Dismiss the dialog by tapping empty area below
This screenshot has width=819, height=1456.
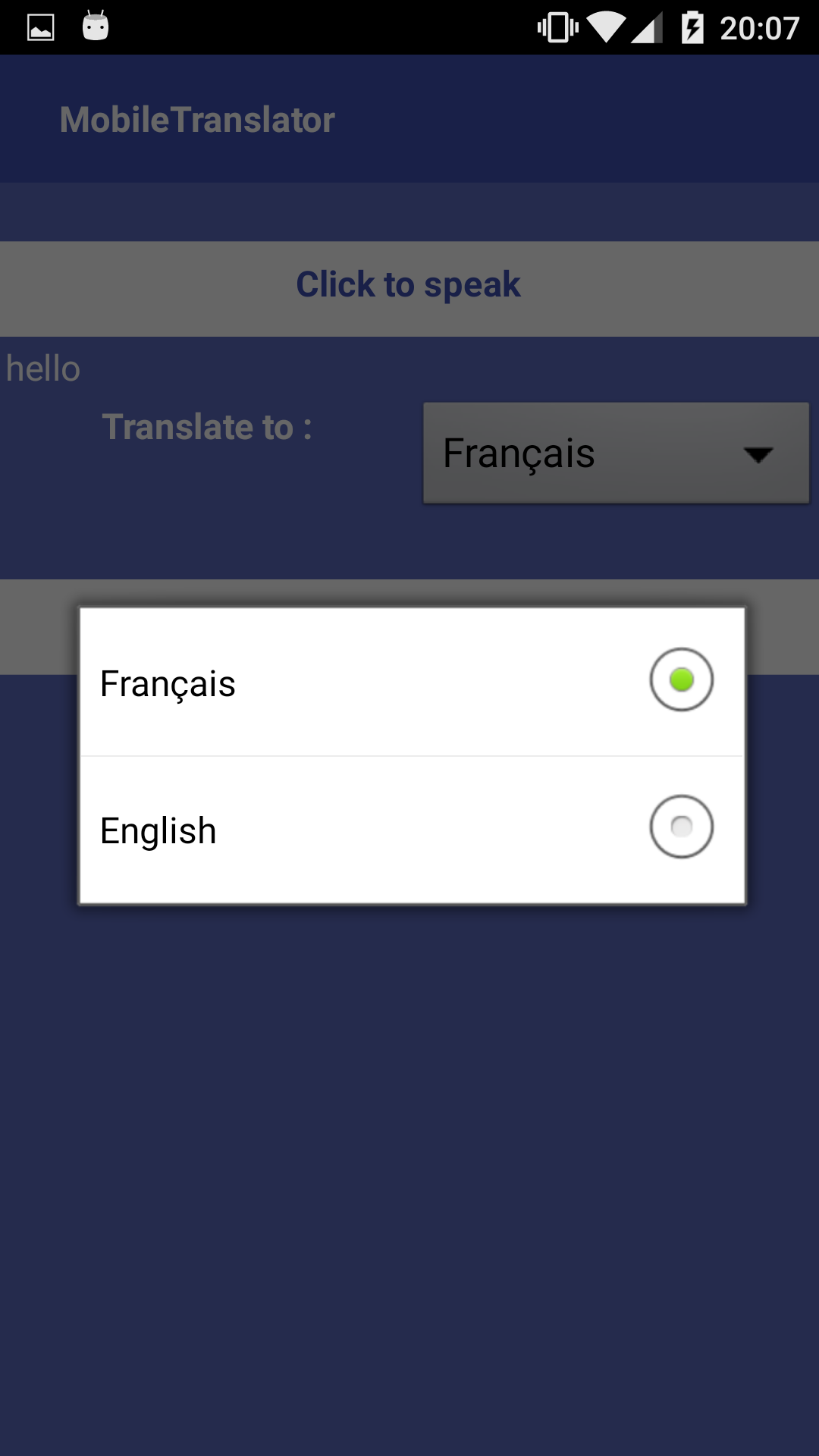point(409,1175)
